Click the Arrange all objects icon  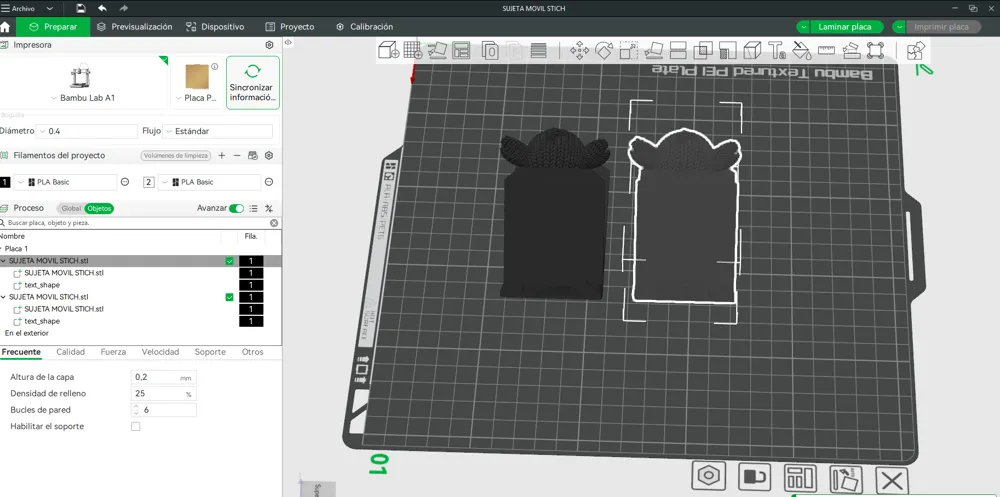(x=461, y=50)
